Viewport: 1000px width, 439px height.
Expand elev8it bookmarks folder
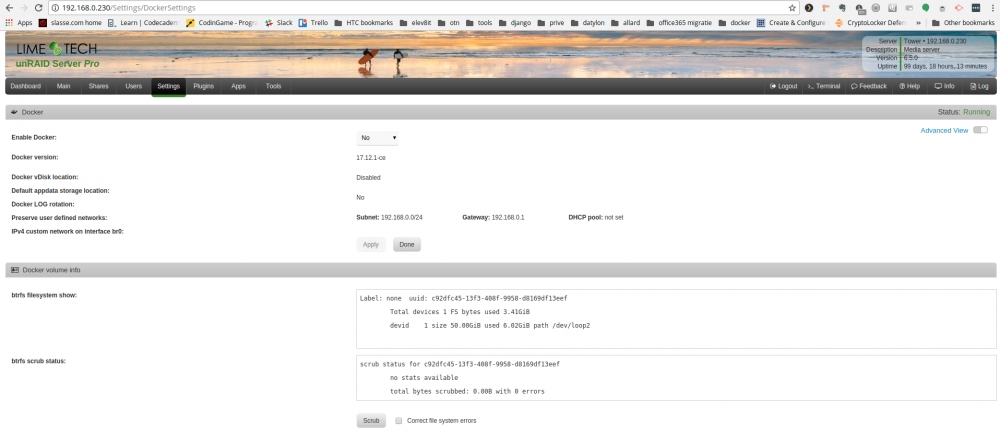tap(415, 22)
